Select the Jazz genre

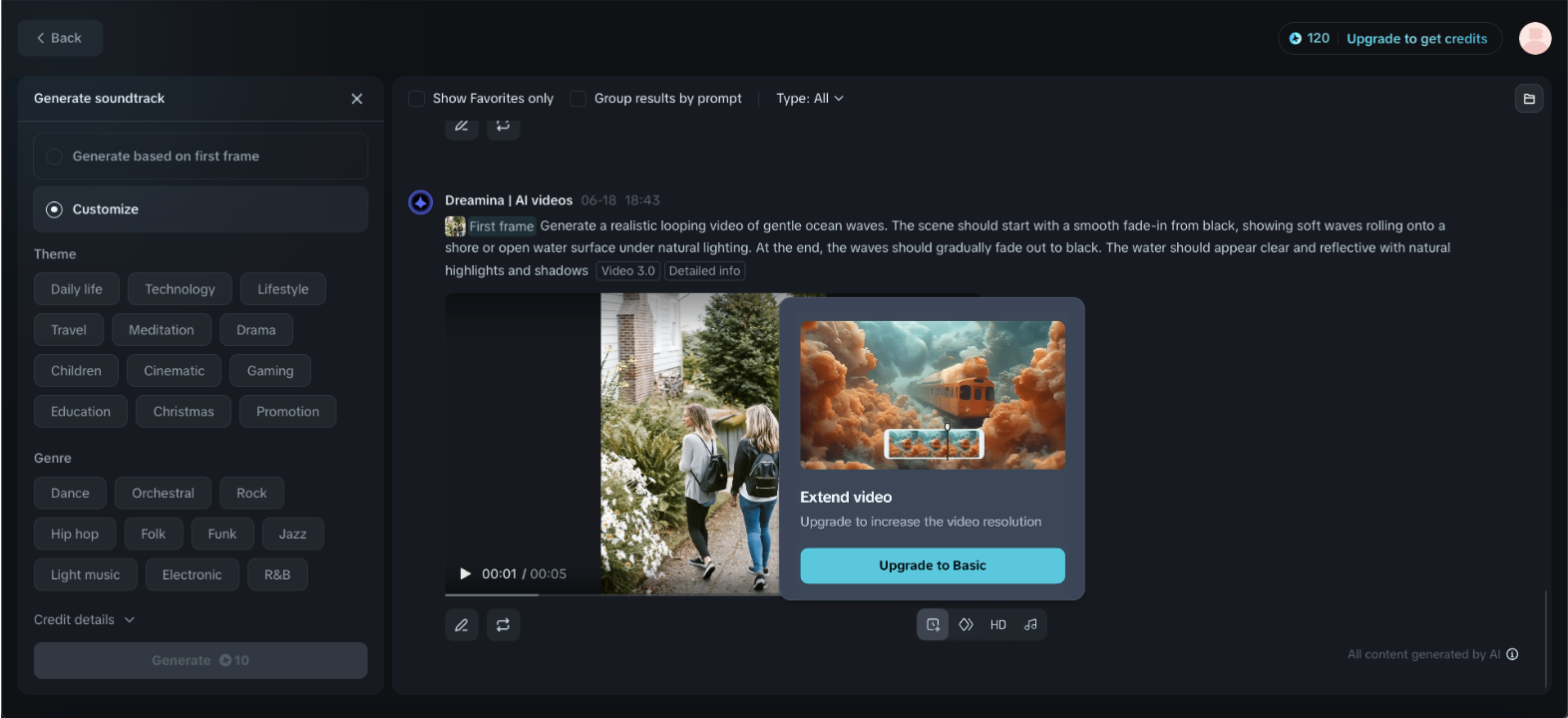pos(292,535)
